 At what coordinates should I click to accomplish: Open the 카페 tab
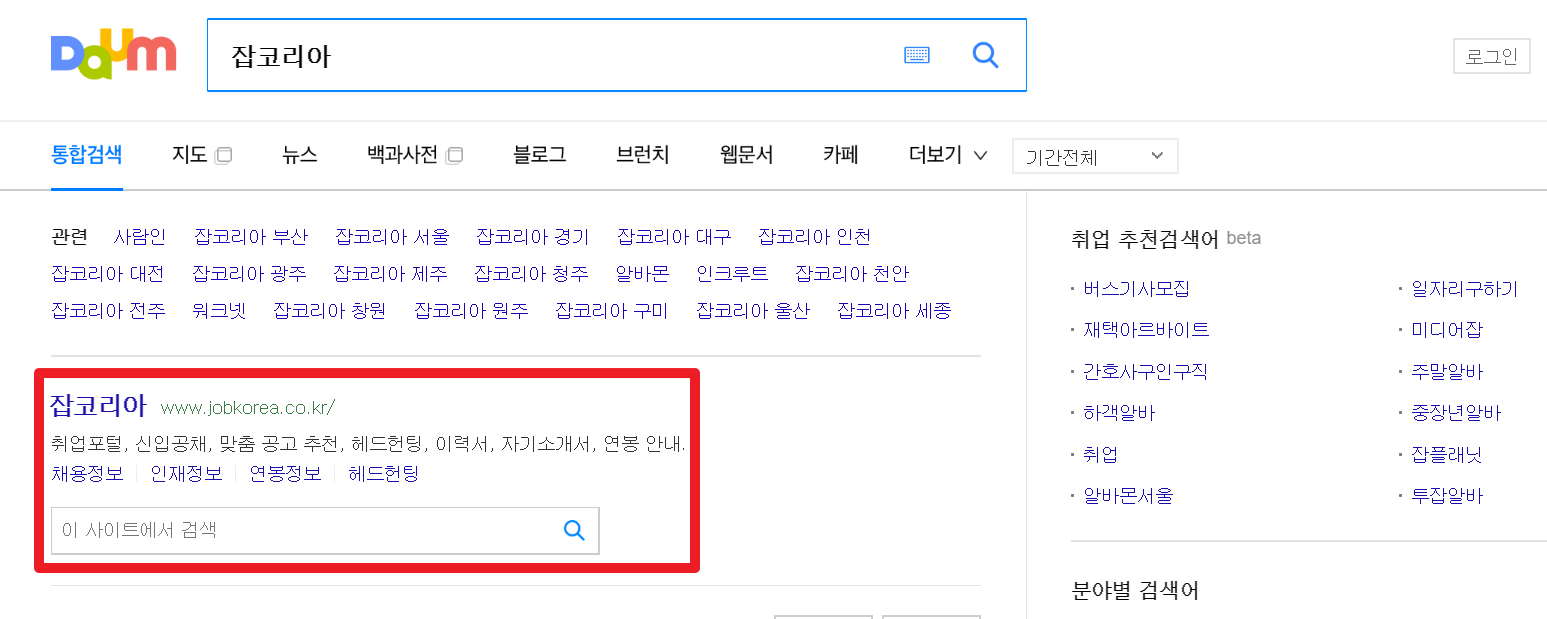(841, 155)
